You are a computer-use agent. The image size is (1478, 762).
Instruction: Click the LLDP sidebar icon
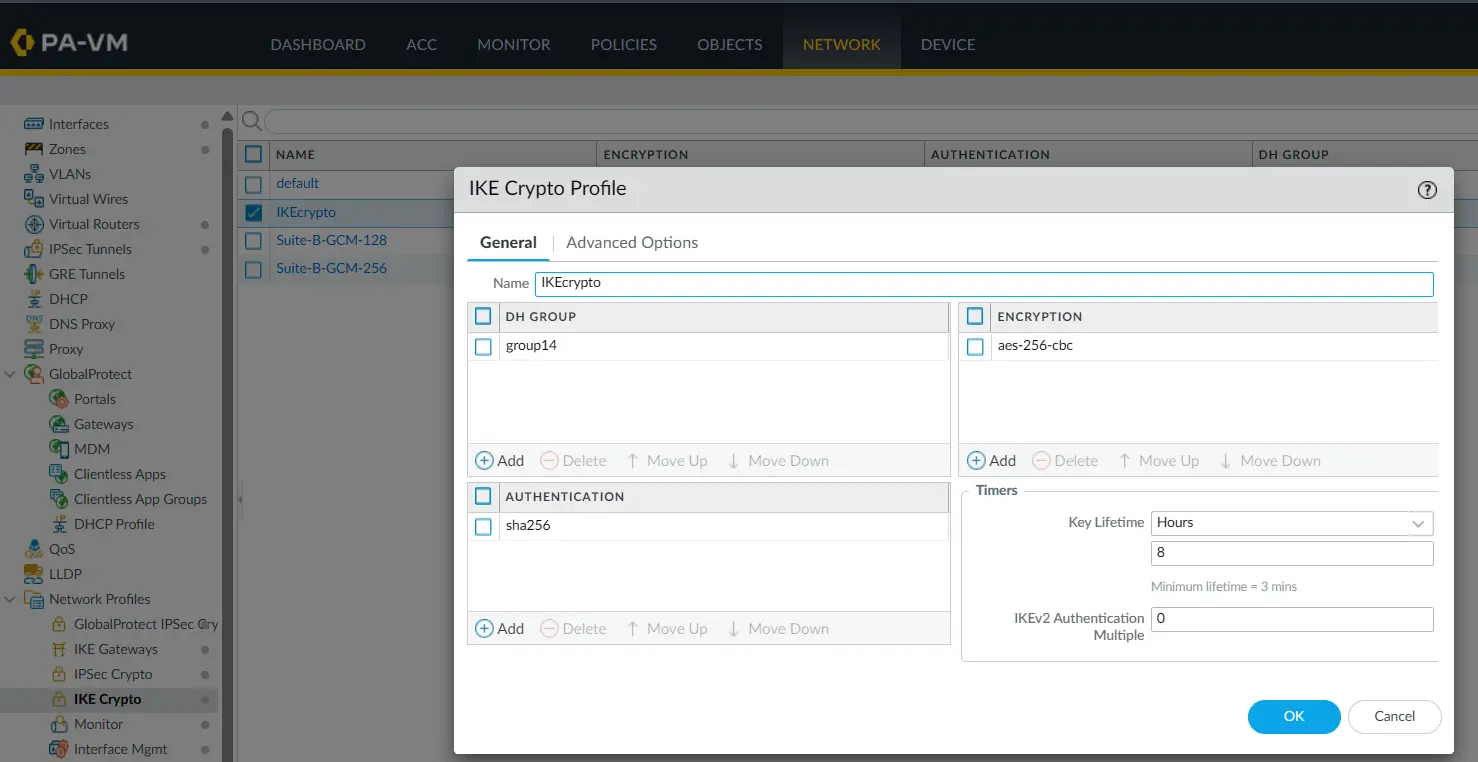(34, 574)
